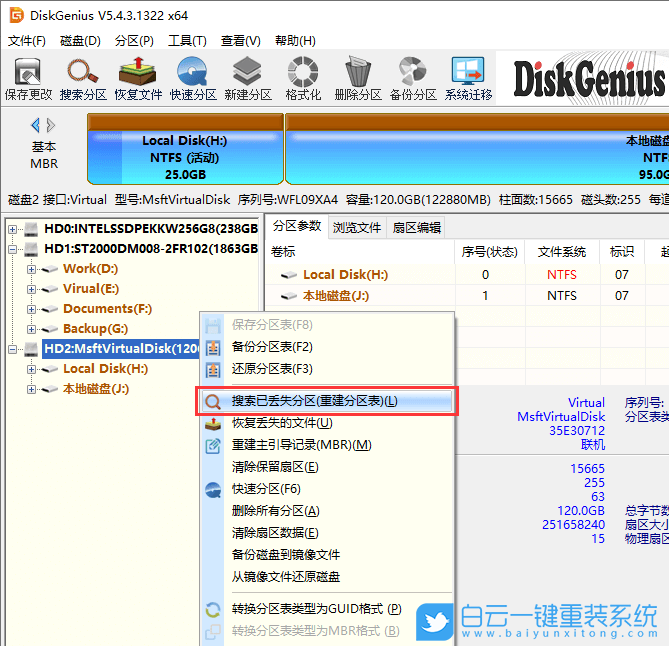
Task: Collapse the HD1:ST2000DM008 disk tree node
Action: (13, 249)
